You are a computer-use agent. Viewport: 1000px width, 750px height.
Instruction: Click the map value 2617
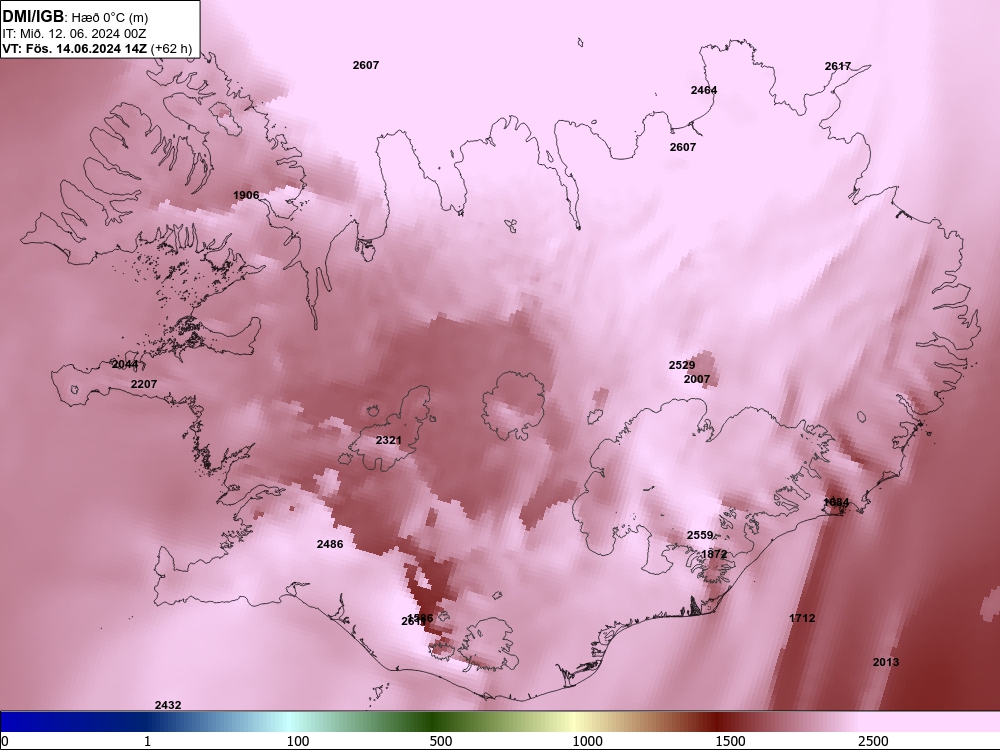[x=837, y=66]
